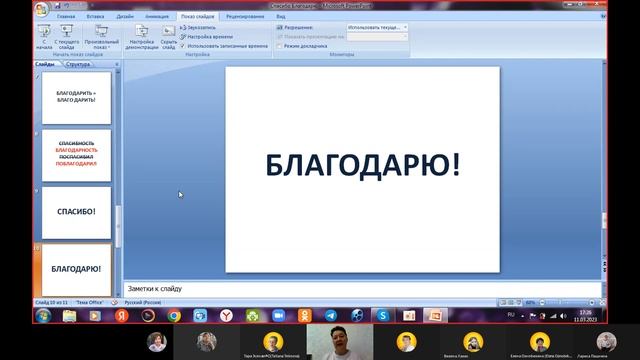The image size is (640, 360).
Task: Close the slides pane with X button
Action: 117,64
